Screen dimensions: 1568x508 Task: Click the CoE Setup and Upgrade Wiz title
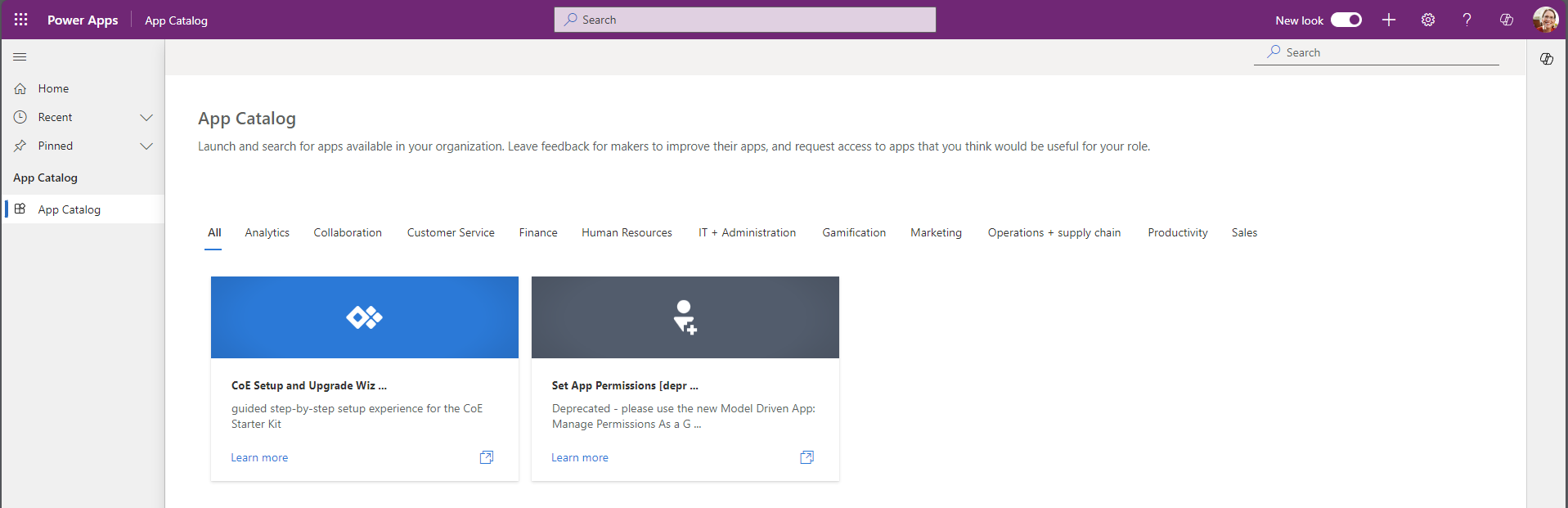tap(309, 385)
